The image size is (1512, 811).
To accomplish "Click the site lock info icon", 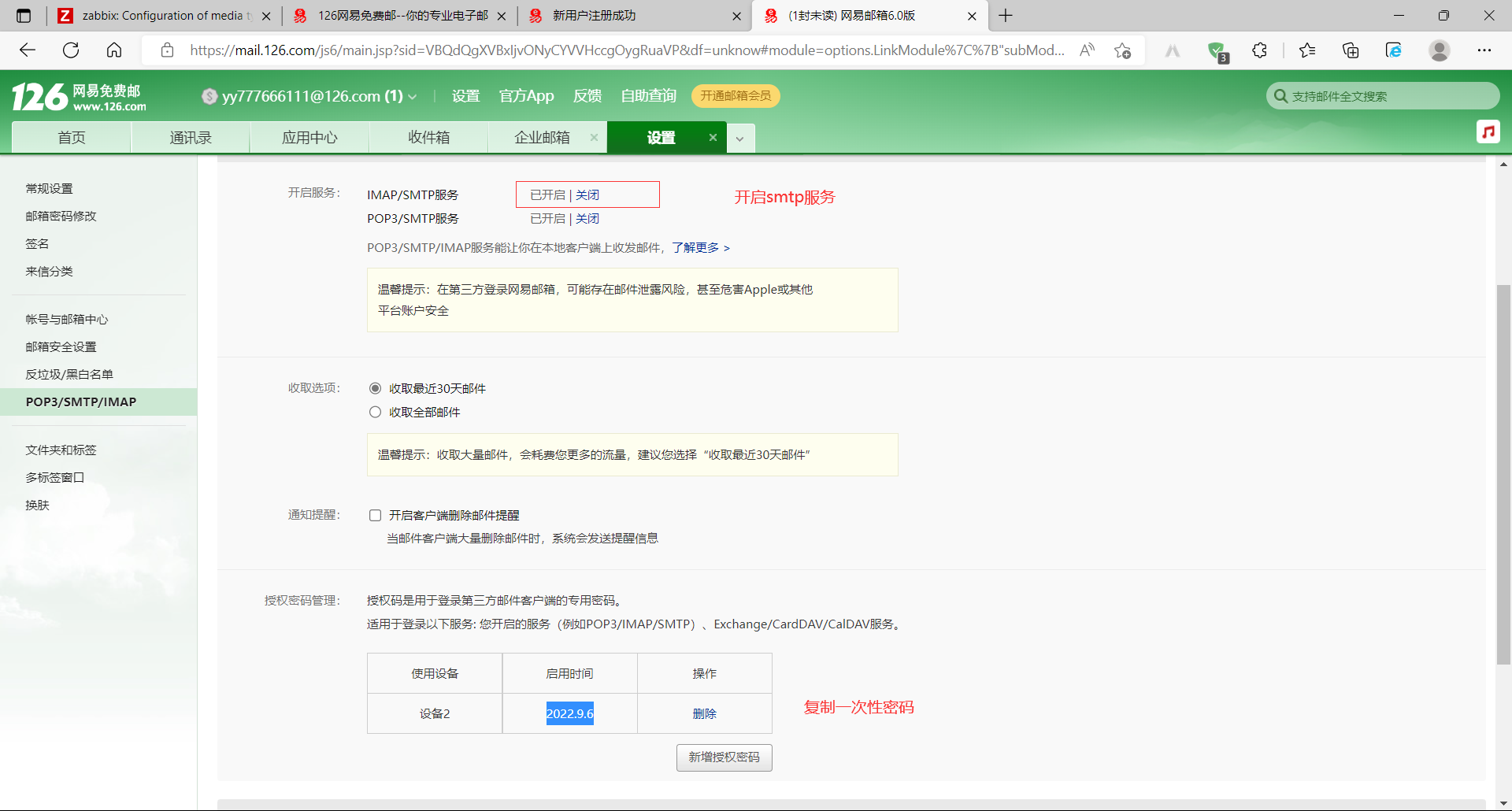I will tap(167, 50).
